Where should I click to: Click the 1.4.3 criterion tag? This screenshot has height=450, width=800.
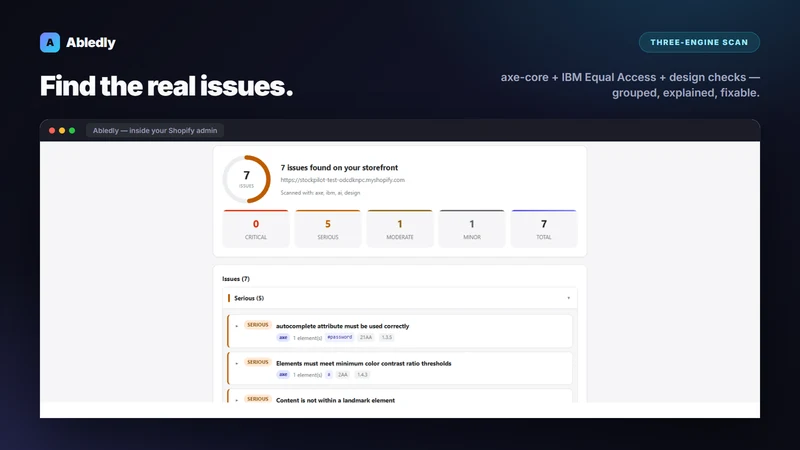tap(362, 374)
